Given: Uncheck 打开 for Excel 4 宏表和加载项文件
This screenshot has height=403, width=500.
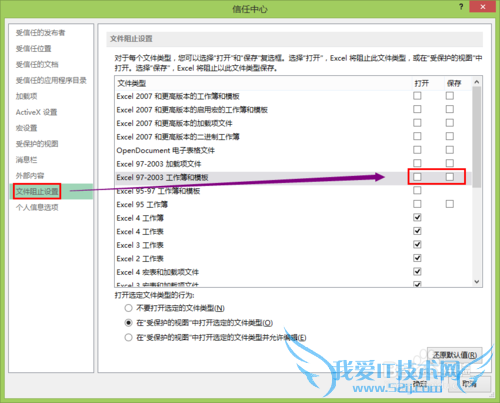Looking at the screenshot, I should pos(417,272).
